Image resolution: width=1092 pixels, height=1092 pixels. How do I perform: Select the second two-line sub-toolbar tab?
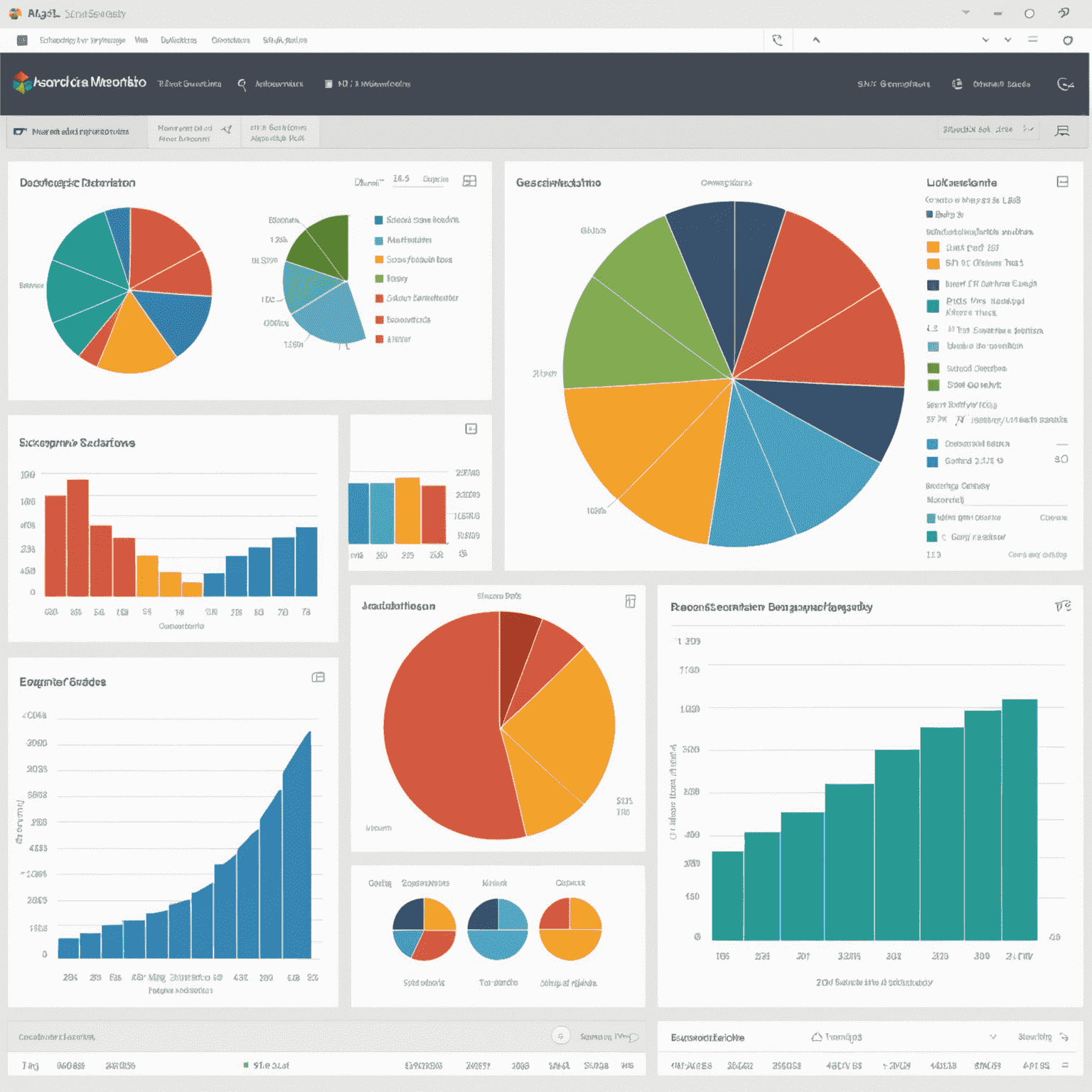279,133
